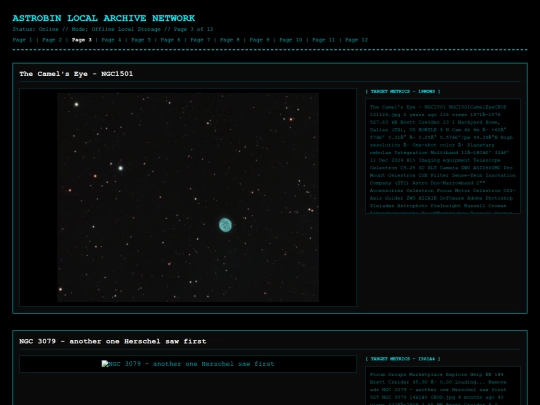Open the Page 5 archive link

[x=141, y=40]
